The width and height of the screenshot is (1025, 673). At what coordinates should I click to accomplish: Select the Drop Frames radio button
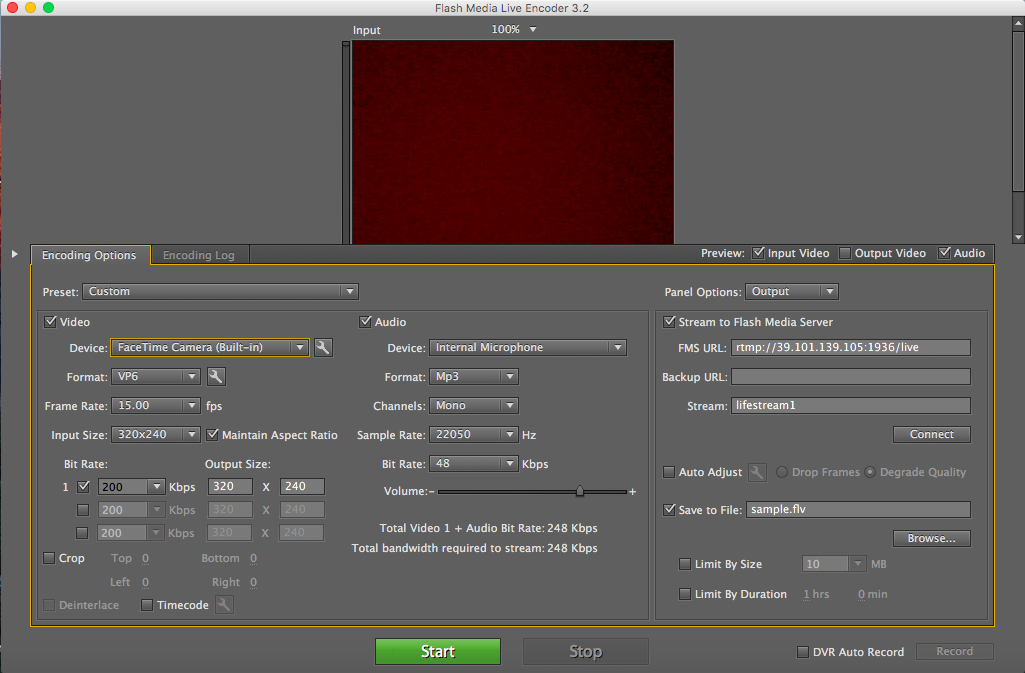pos(782,472)
